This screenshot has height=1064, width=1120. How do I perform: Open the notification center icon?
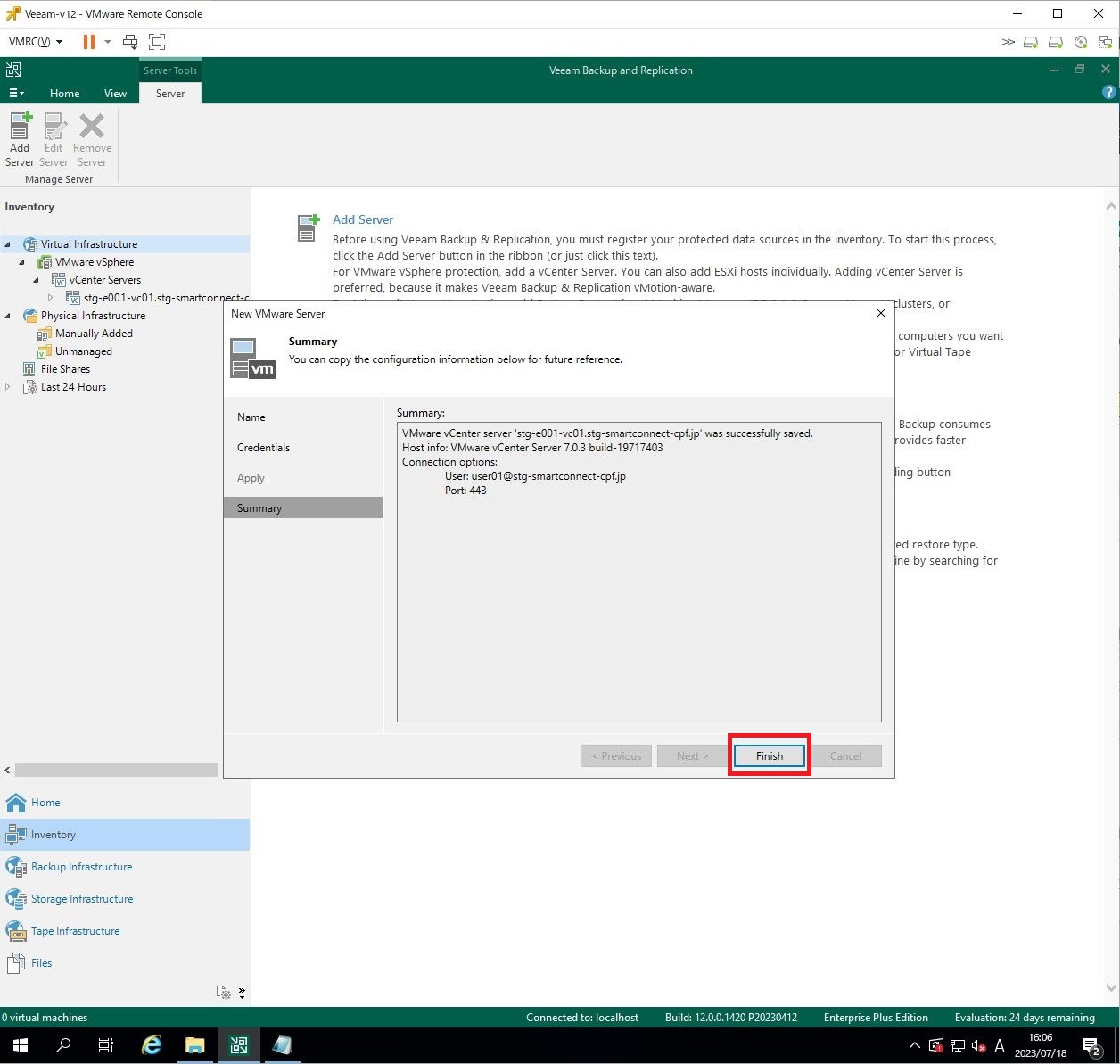point(1091,1045)
